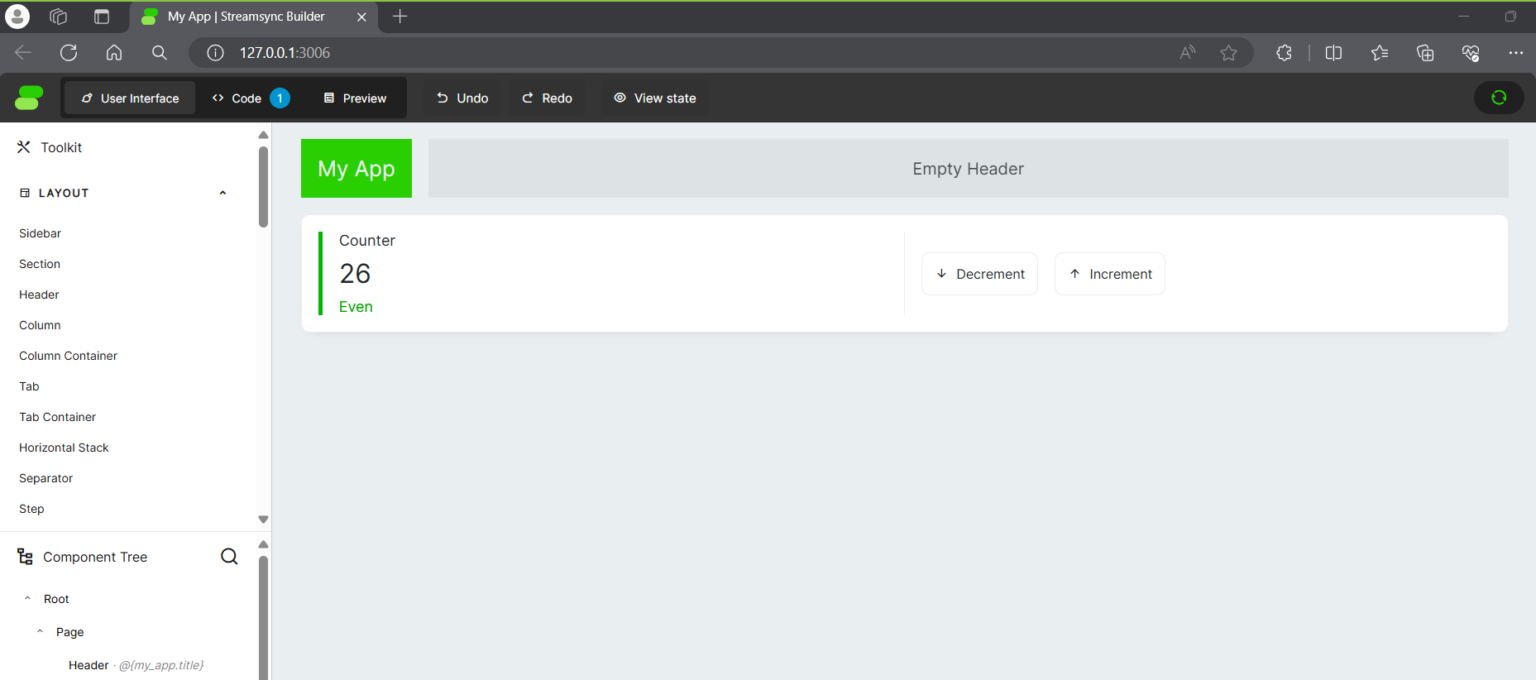1536x680 pixels.
Task: Switch to the Code tab
Action: (246, 98)
